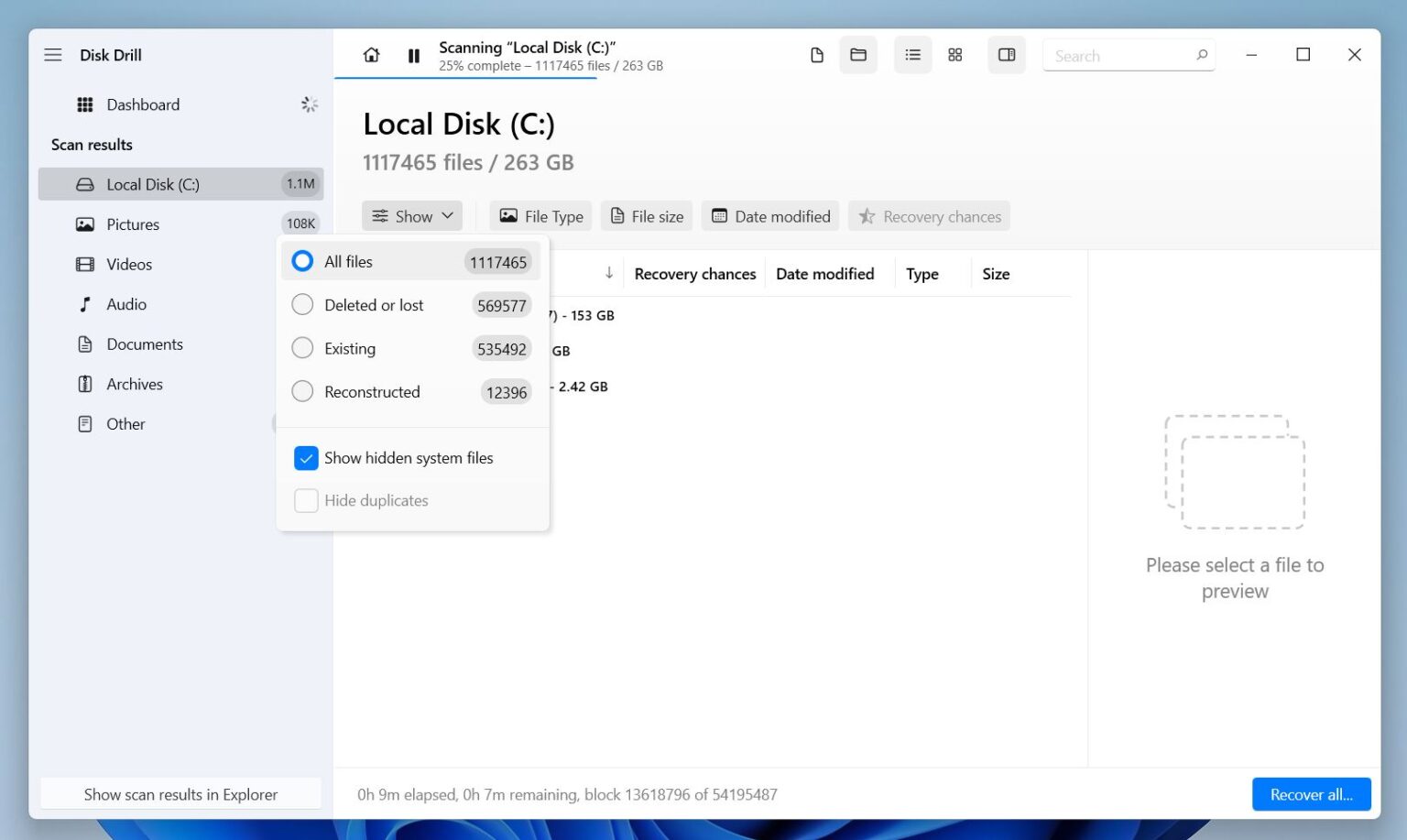Click the Recover all button

point(1311,794)
